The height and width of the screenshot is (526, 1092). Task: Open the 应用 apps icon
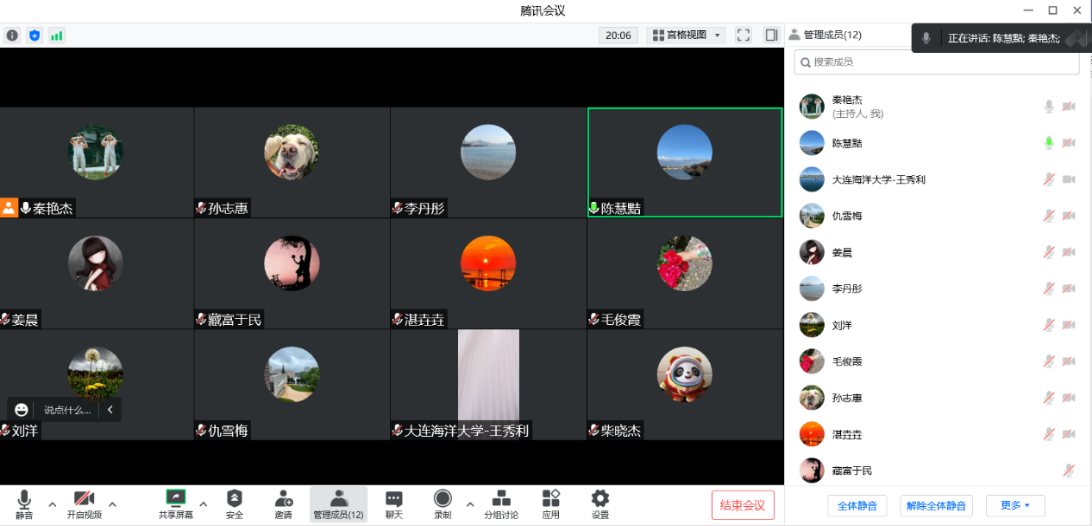pyautogui.click(x=551, y=504)
